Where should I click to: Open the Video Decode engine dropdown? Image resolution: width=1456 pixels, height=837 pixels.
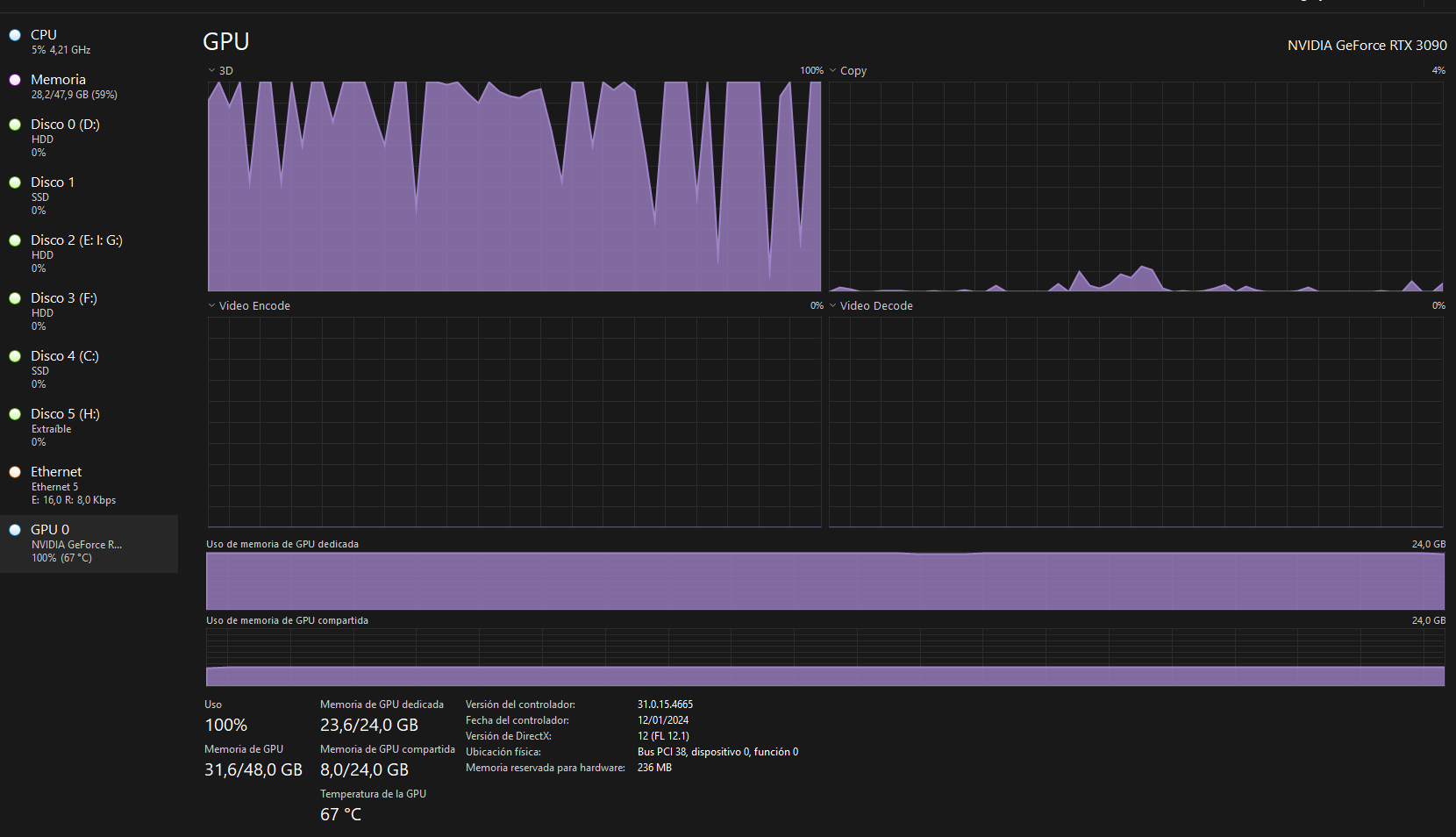(x=833, y=306)
